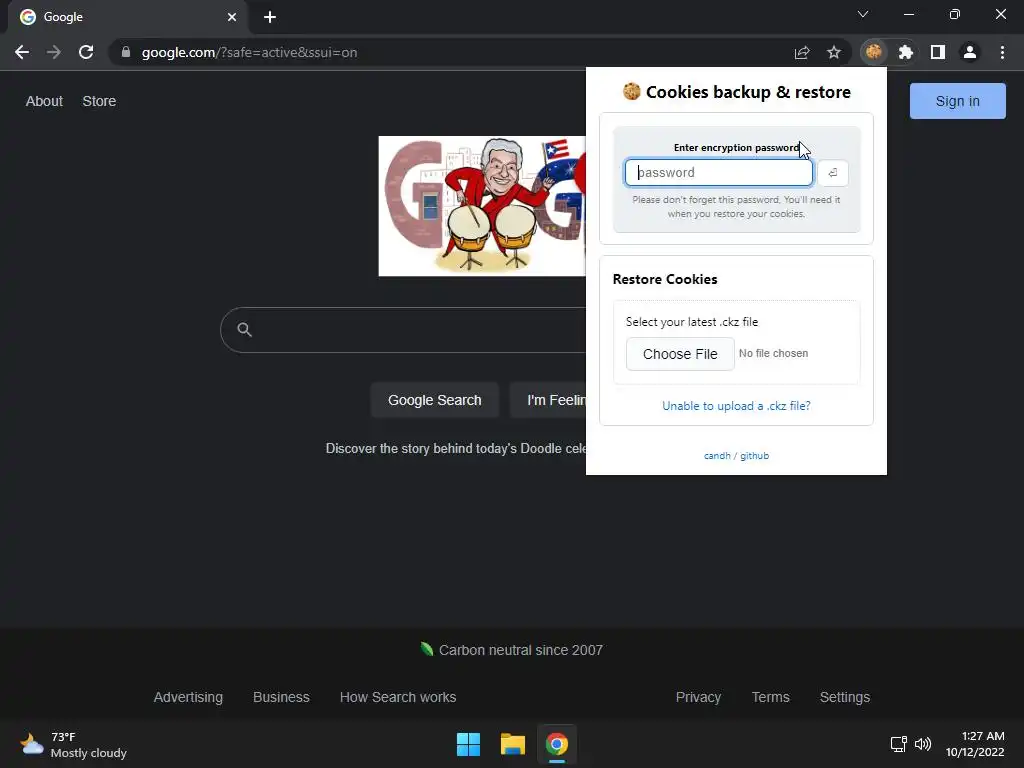Screen dimensions: 1024x768
Task: Open the Settings footer menu
Action: click(844, 697)
